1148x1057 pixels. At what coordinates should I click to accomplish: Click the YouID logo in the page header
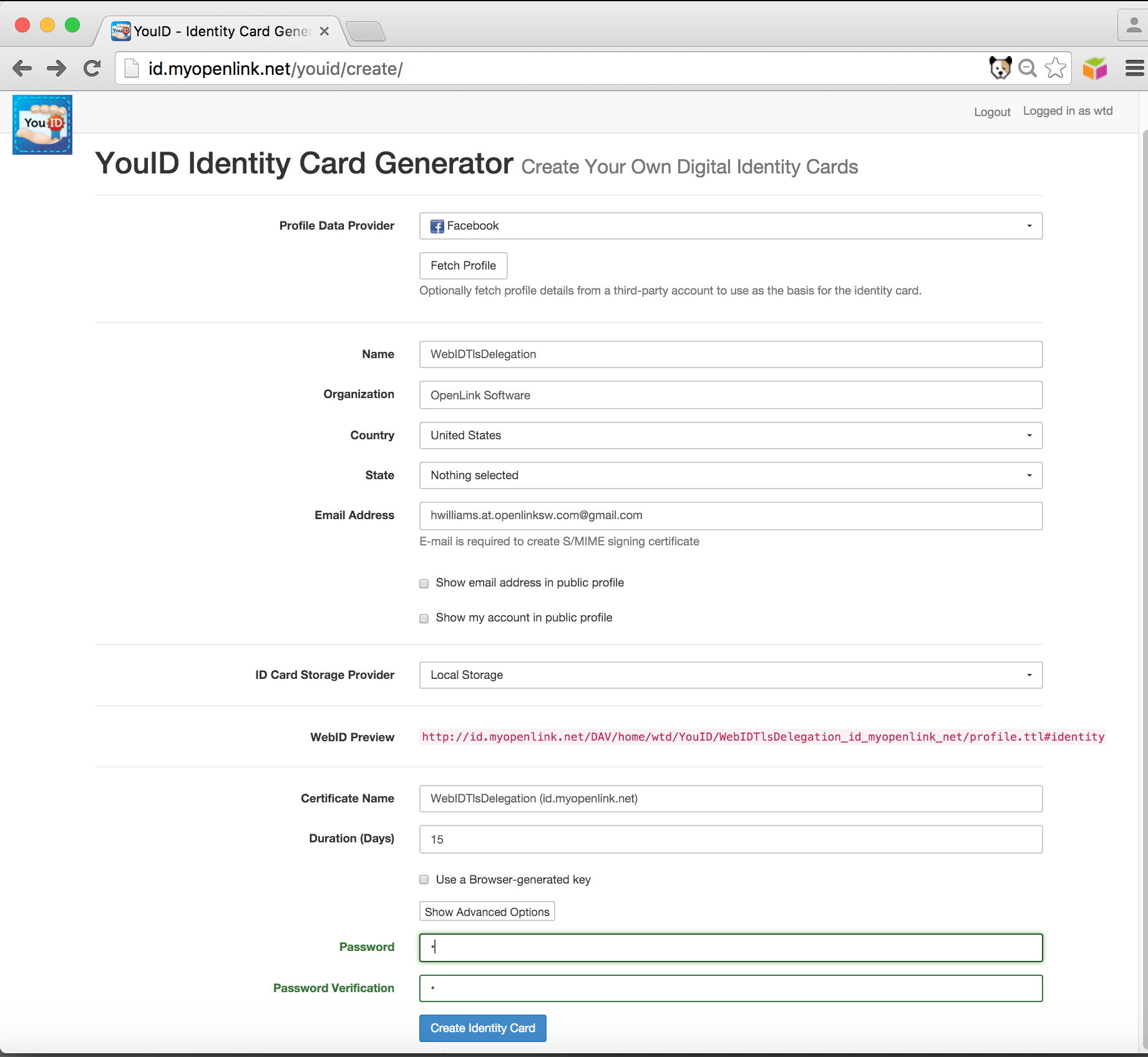pyautogui.click(x=42, y=124)
